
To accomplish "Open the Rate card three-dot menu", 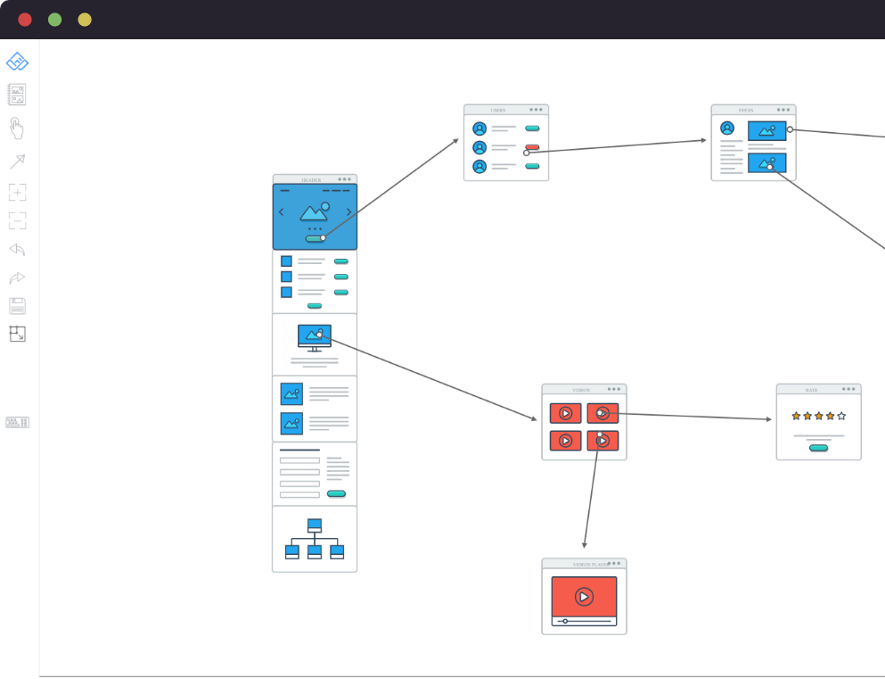I will tap(848, 389).
